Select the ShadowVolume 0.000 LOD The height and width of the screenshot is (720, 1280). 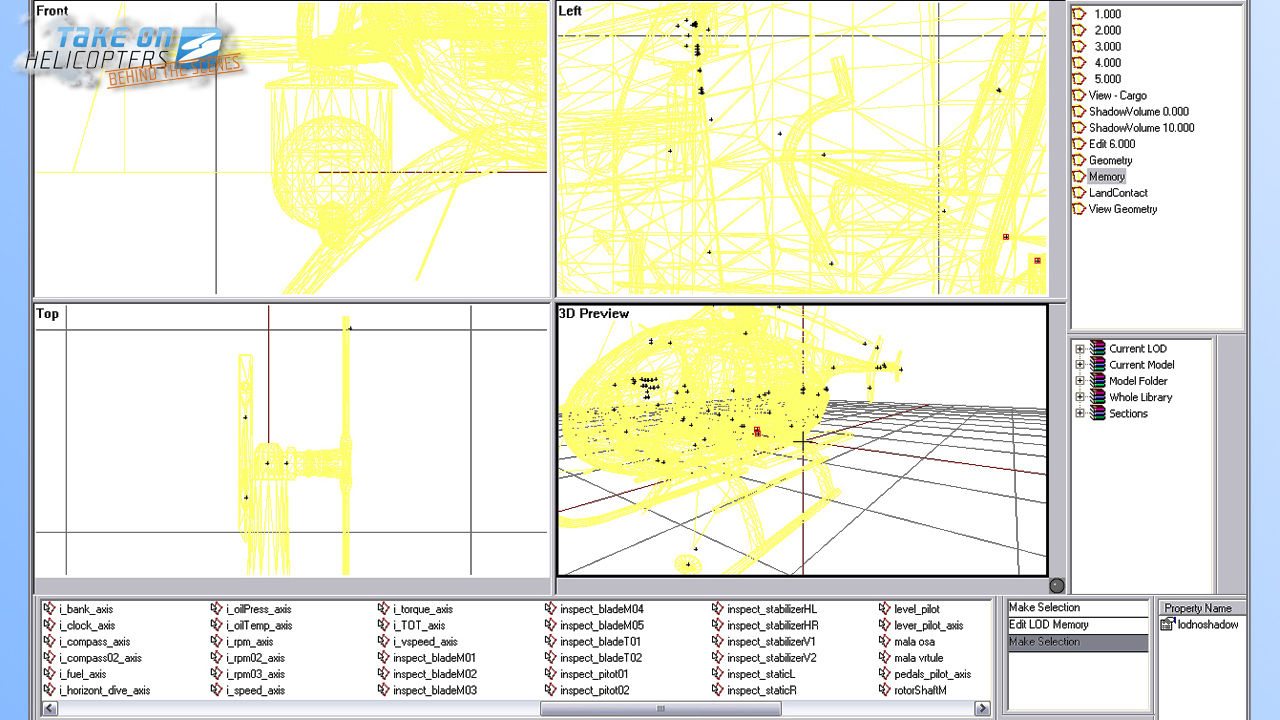(1139, 112)
